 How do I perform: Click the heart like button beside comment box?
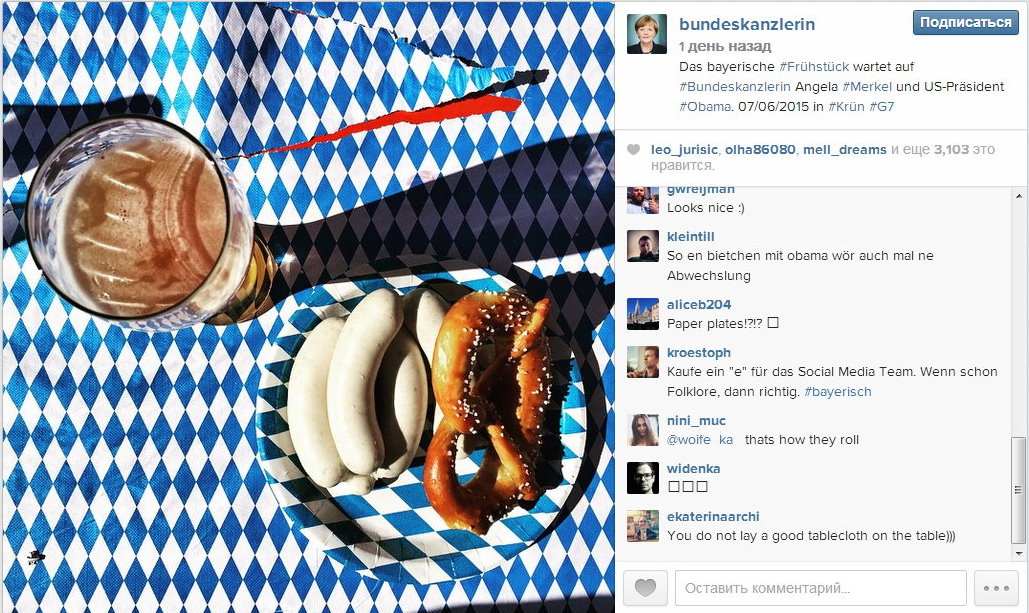(x=645, y=587)
